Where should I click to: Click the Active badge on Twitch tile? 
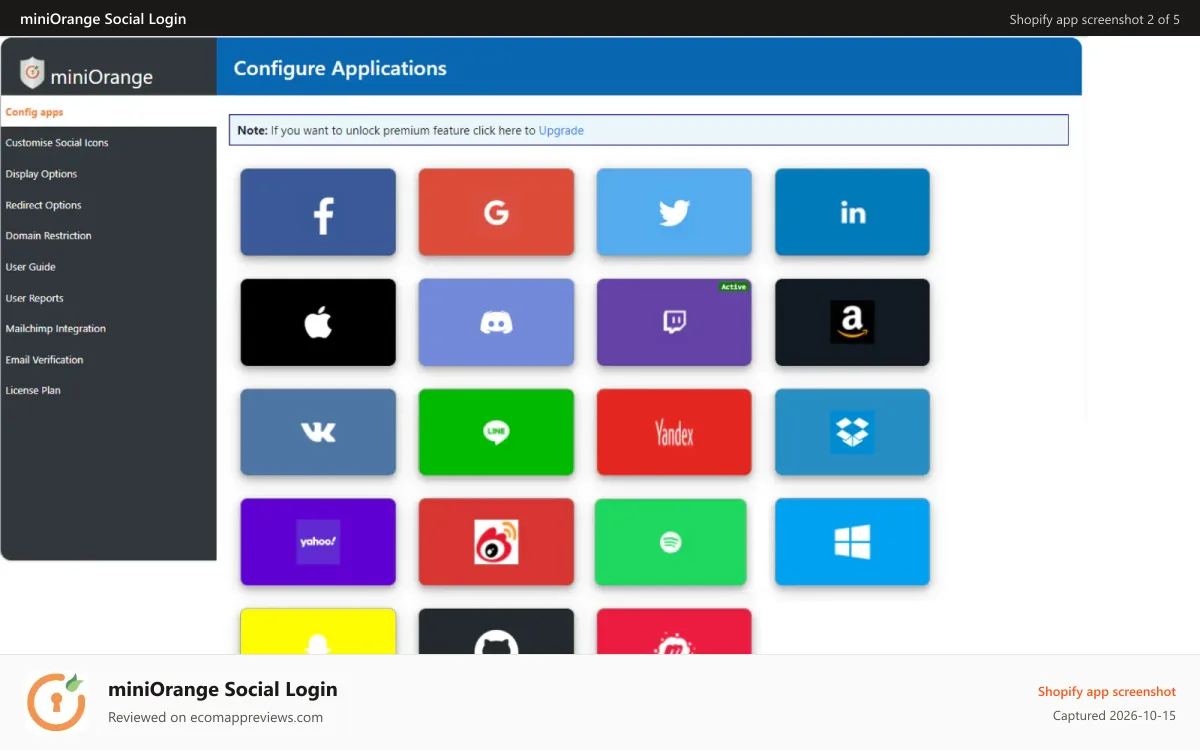click(733, 287)
